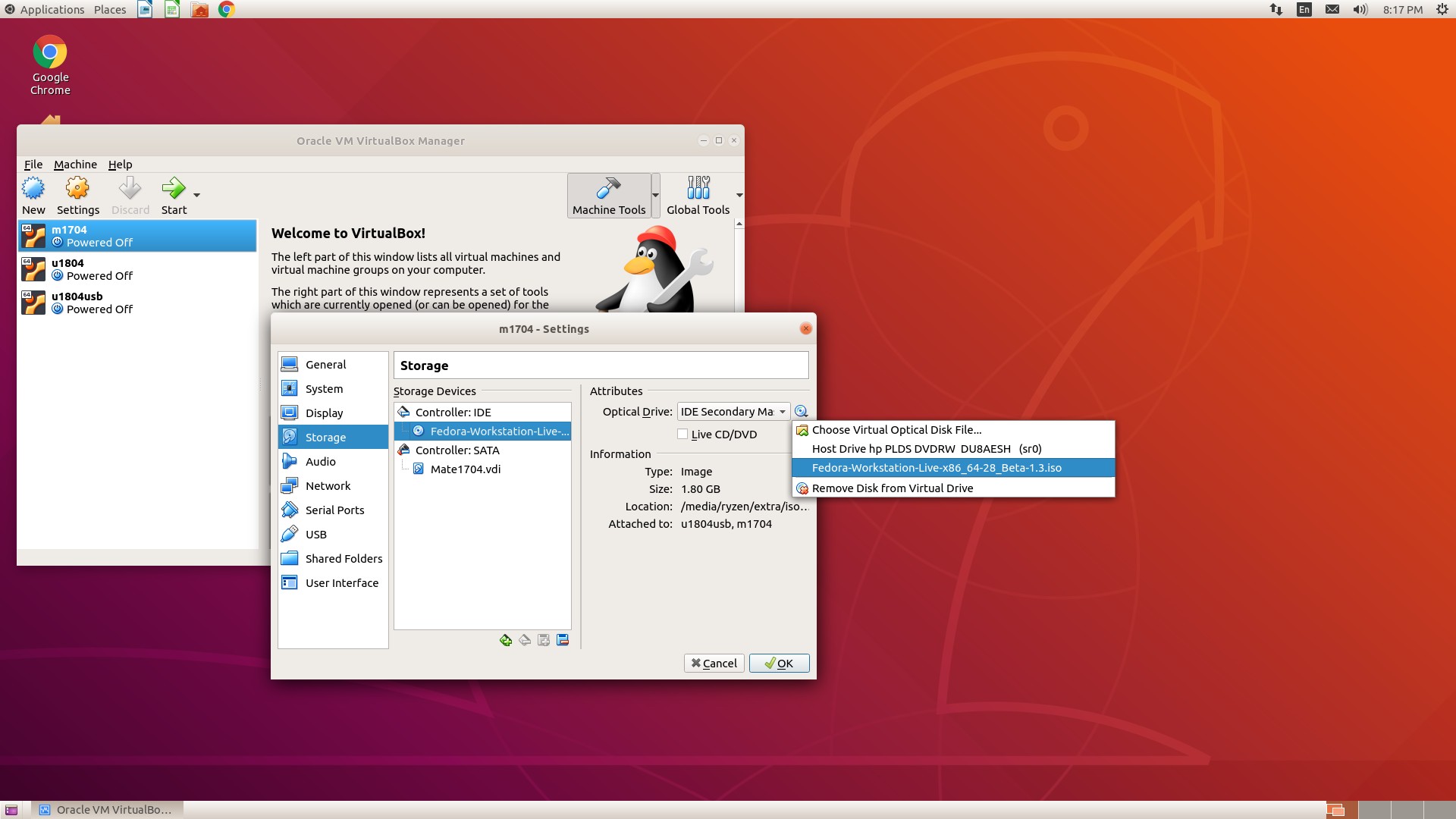Click the Welcome pane scroll up arrow

point(739,224)
